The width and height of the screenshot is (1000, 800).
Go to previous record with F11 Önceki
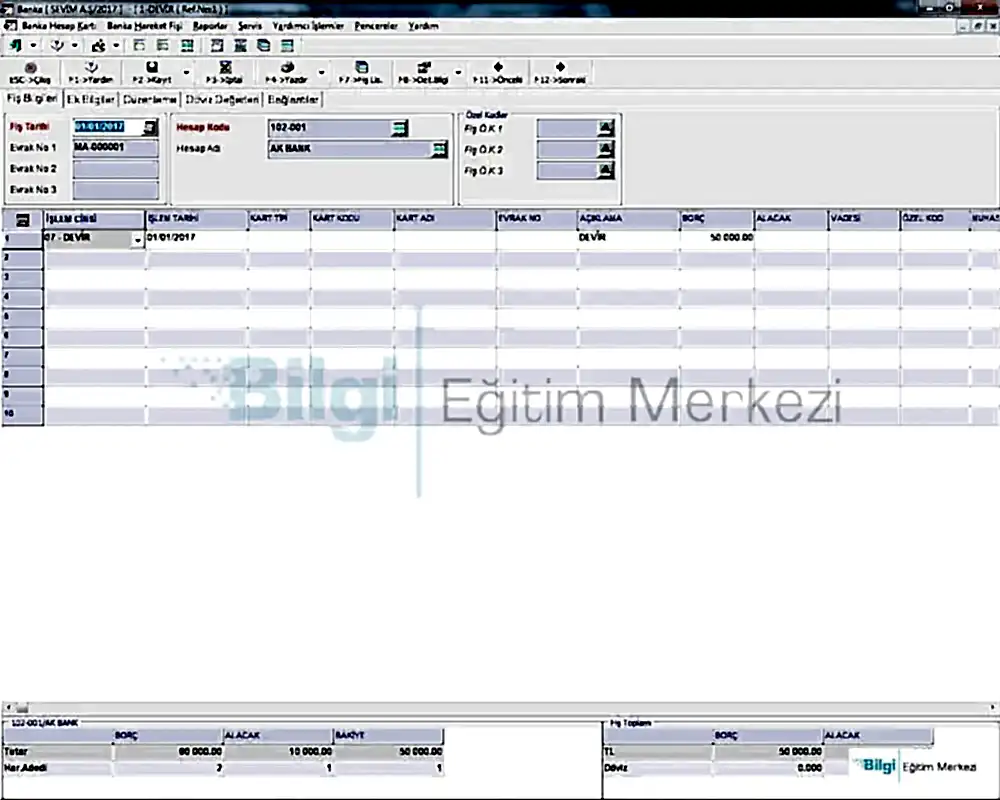pyautogui.click(x=498, y=72)
